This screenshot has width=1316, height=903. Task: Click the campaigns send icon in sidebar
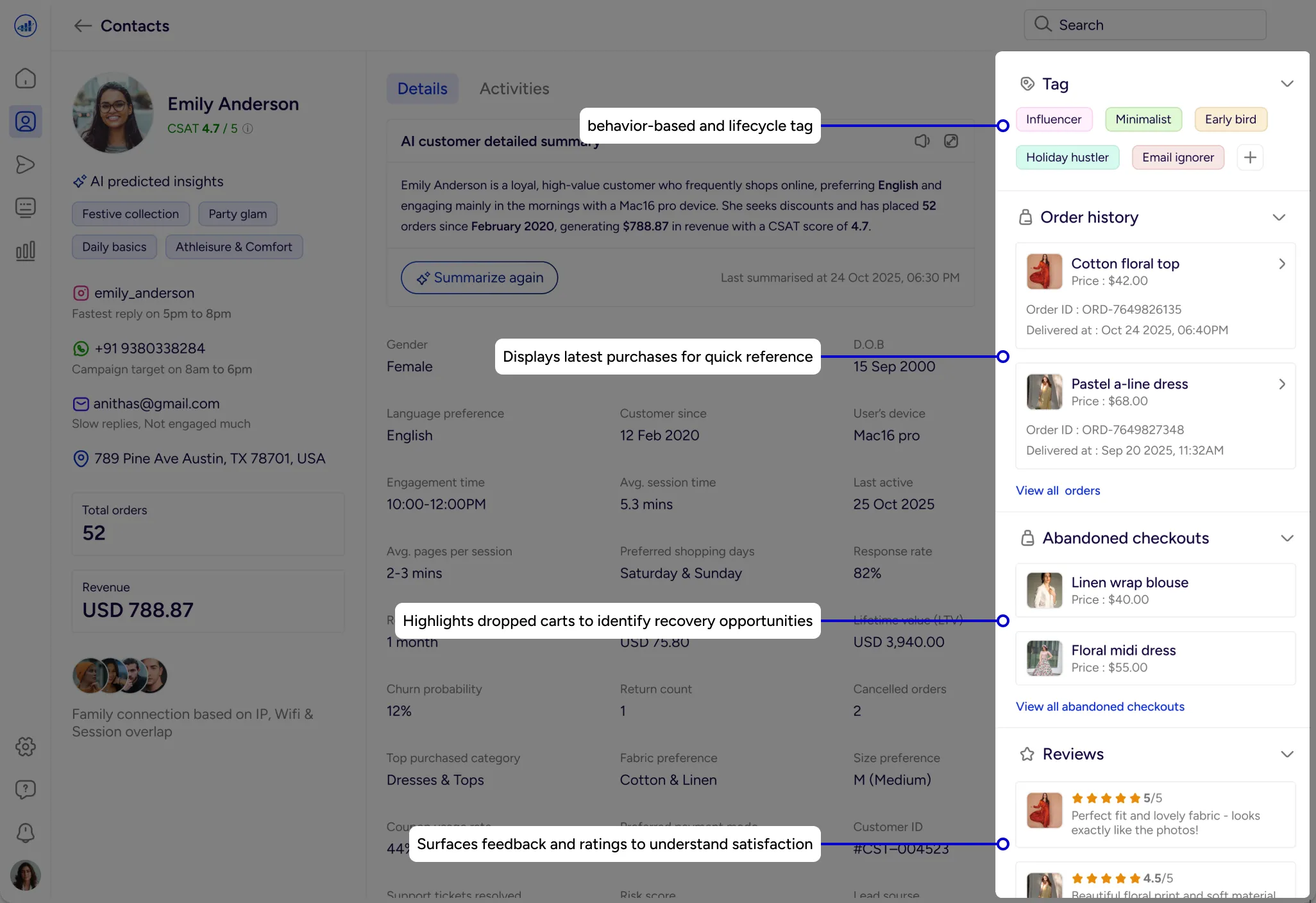(26, 165)
